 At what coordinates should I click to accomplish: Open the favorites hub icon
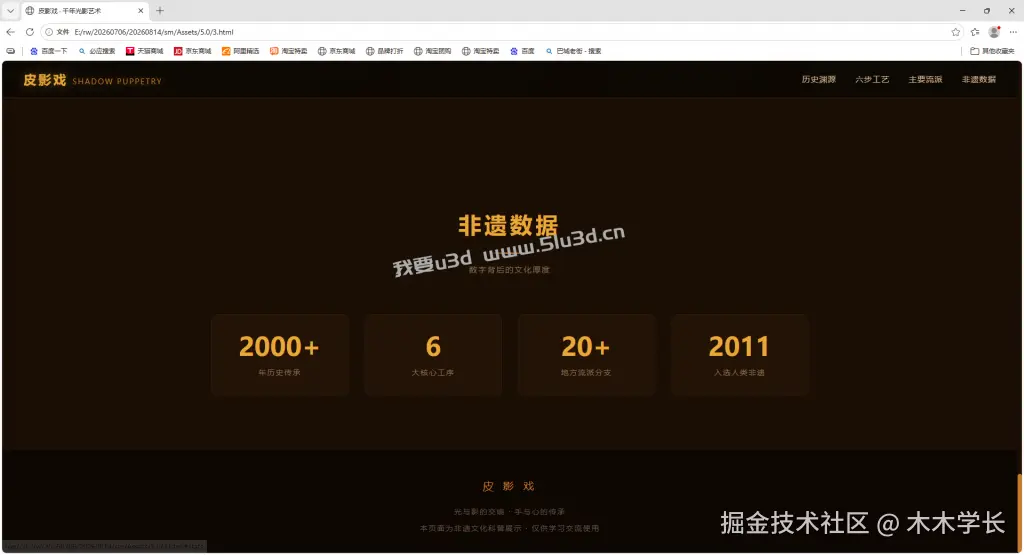click(975, 32)
